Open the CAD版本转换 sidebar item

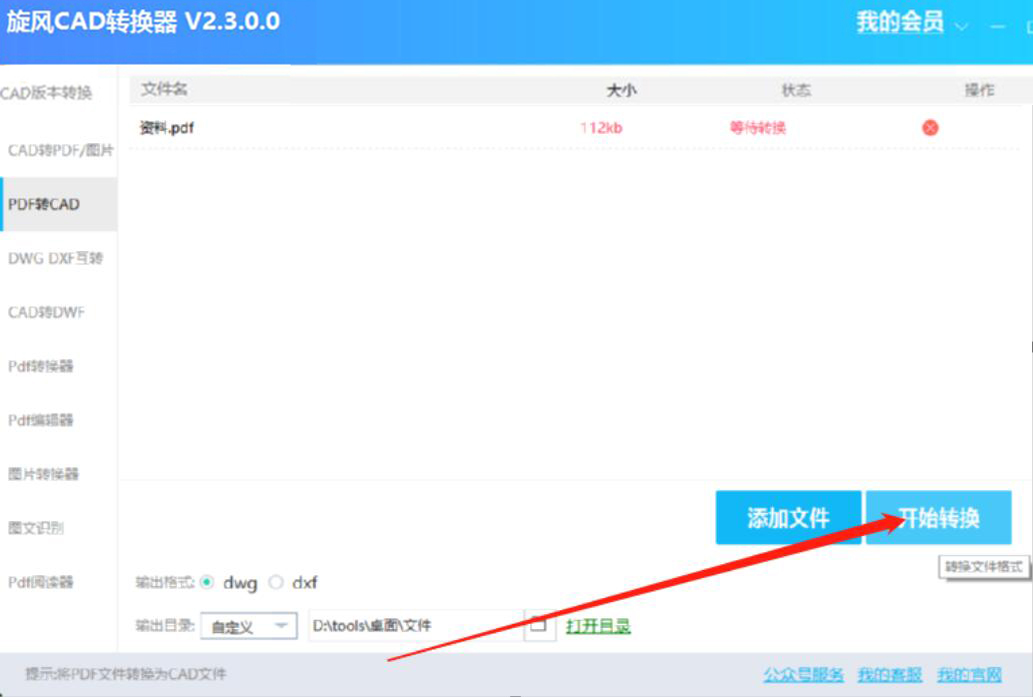pos(46,93)
